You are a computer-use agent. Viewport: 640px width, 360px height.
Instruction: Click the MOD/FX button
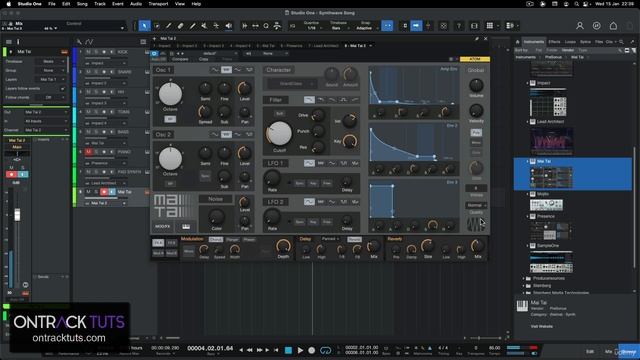coord(162,227)
